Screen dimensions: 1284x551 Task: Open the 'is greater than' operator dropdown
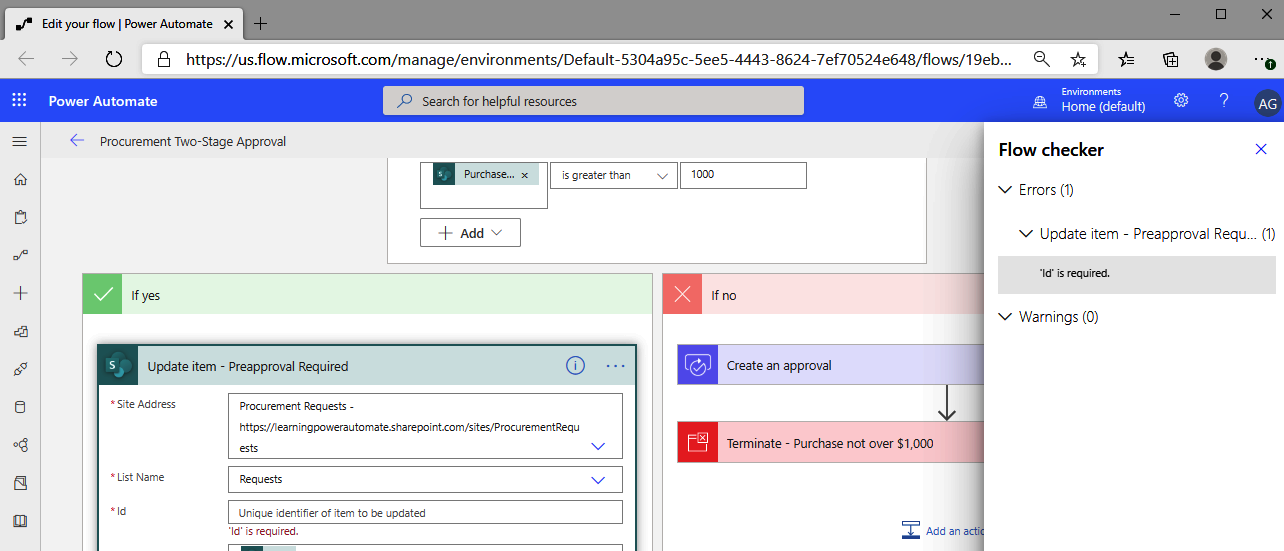point(614,175)
